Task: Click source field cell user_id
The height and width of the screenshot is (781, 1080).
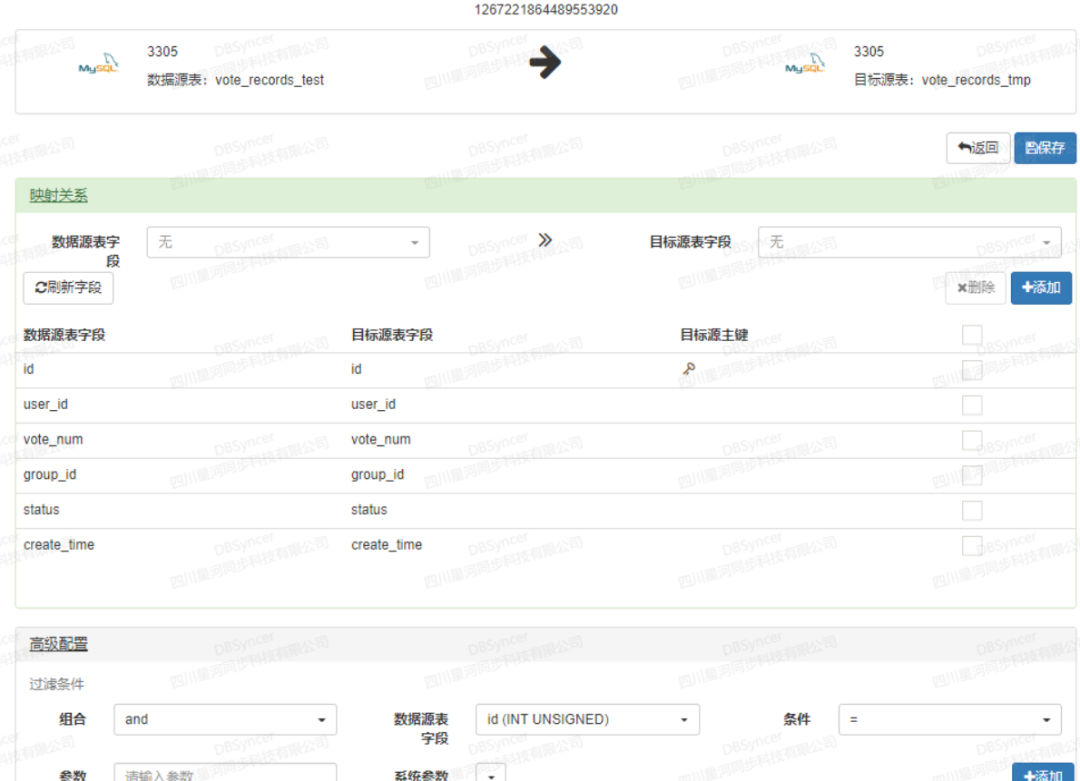Action: click(x=45, y=404)
